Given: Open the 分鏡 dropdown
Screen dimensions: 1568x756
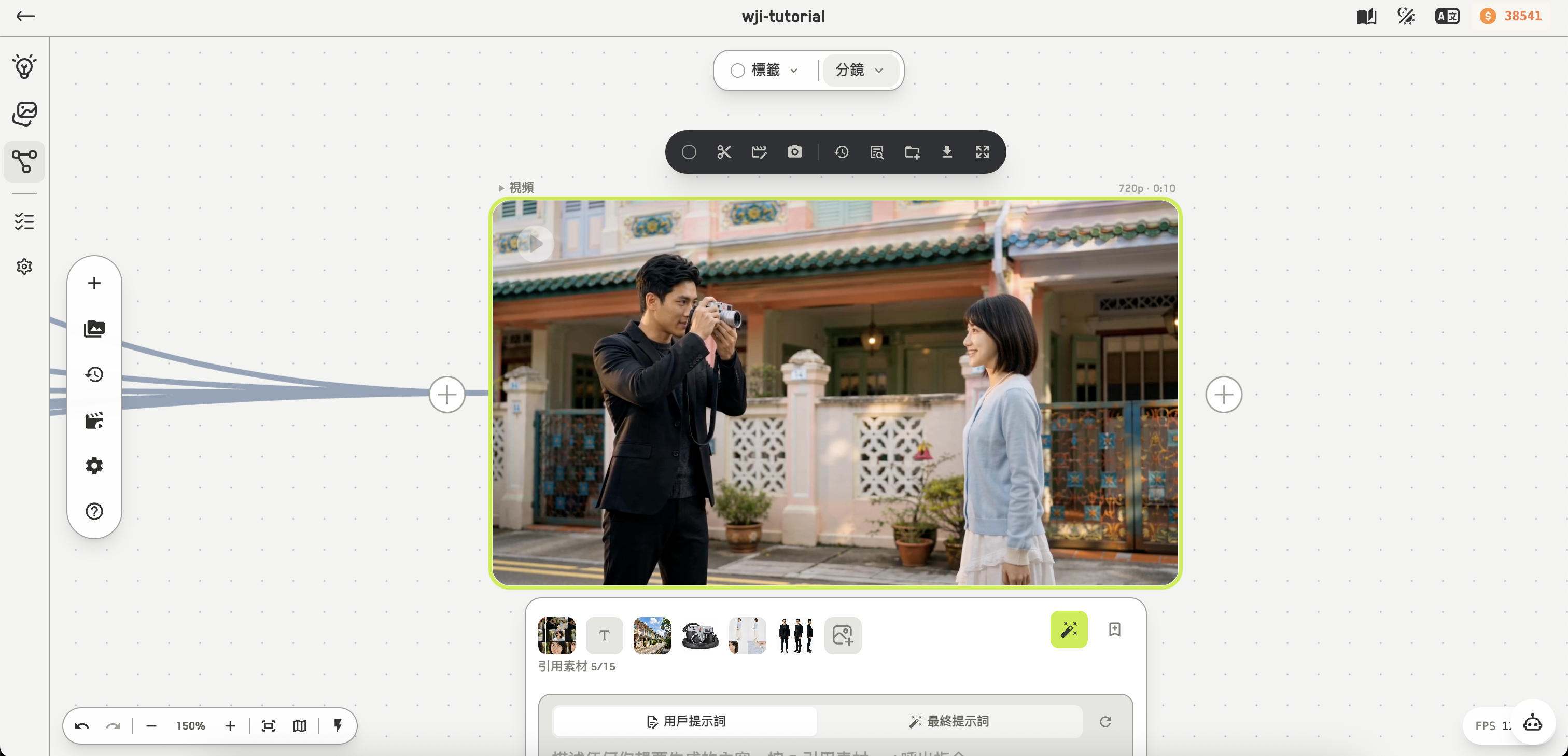Looking at the screenshot, I should click(x=860, y=71).
